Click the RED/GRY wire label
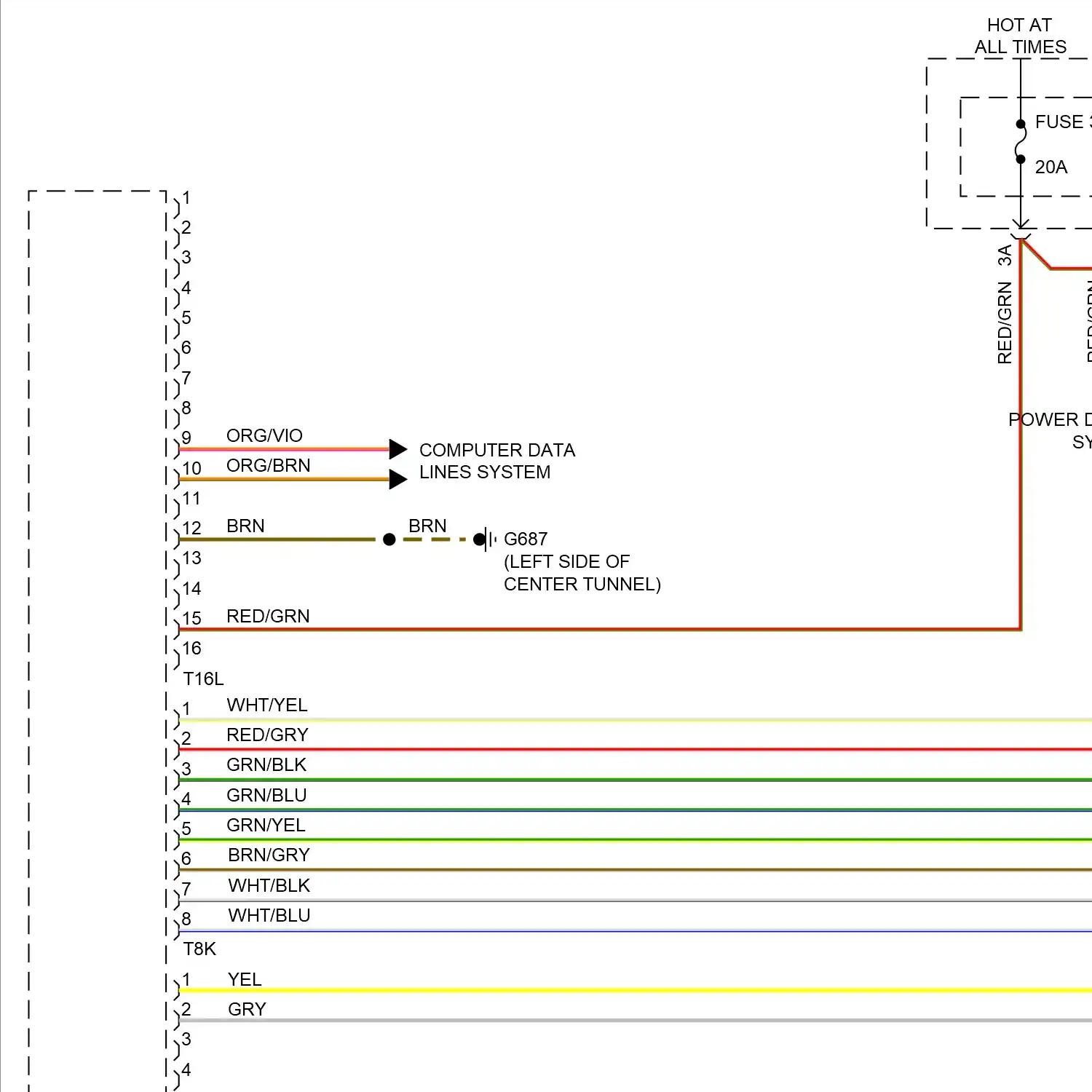This screenshot has width=1092, height=1092. pos(267,735)
